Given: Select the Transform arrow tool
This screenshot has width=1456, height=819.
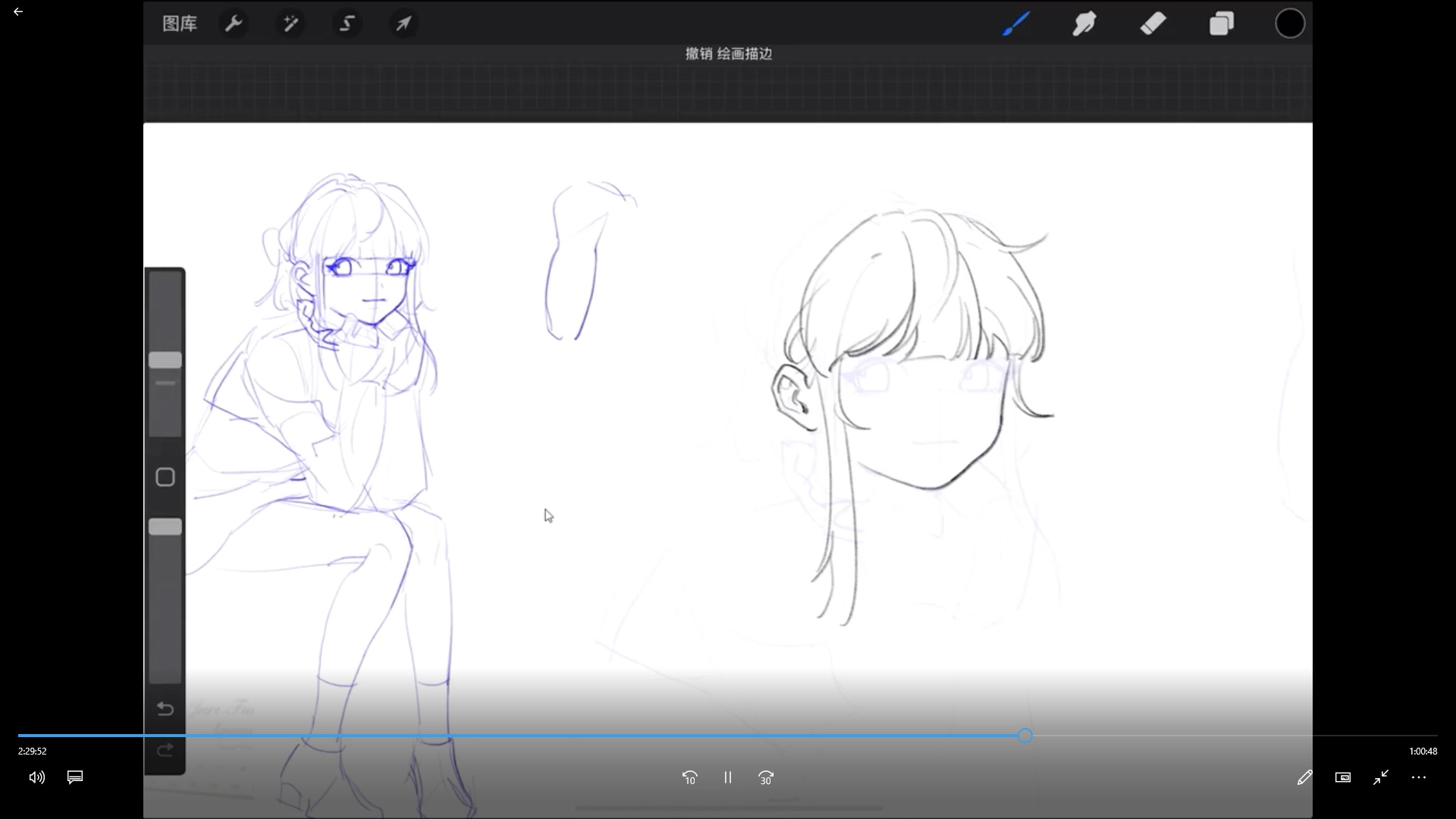Looking at the screenshot, I should click(x=403, y=24).
